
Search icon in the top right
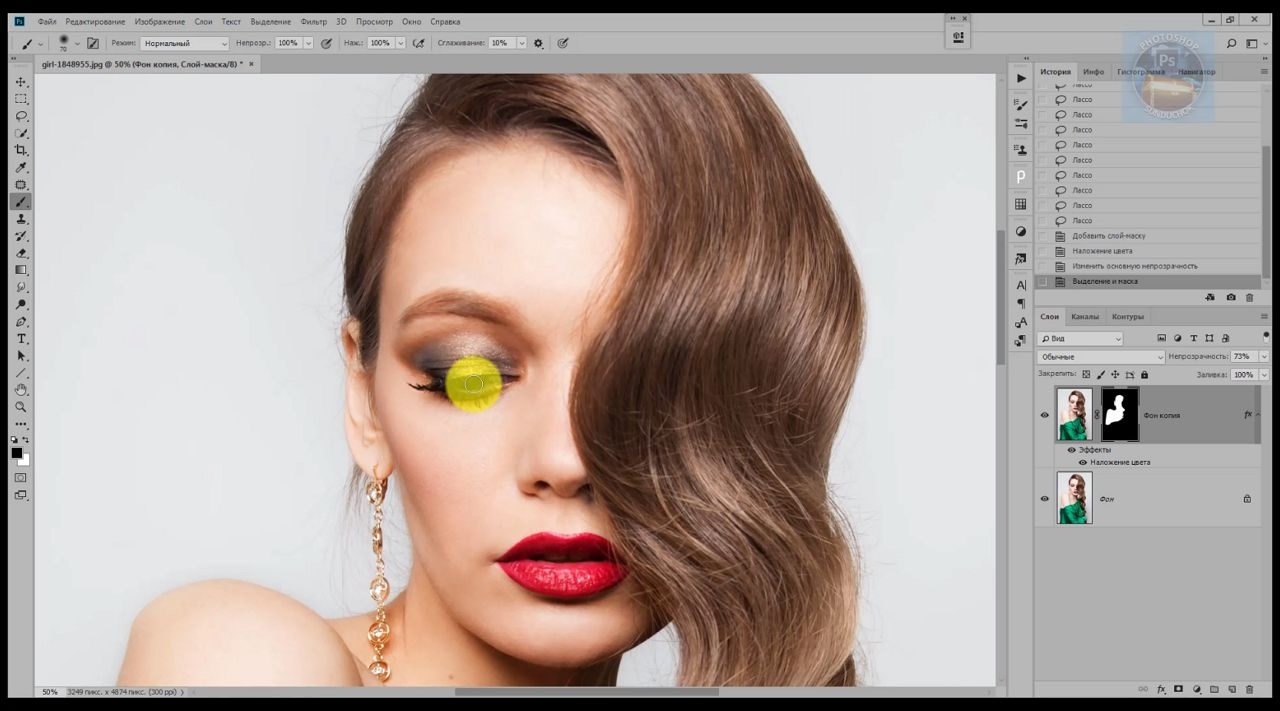coord(1231,43)
